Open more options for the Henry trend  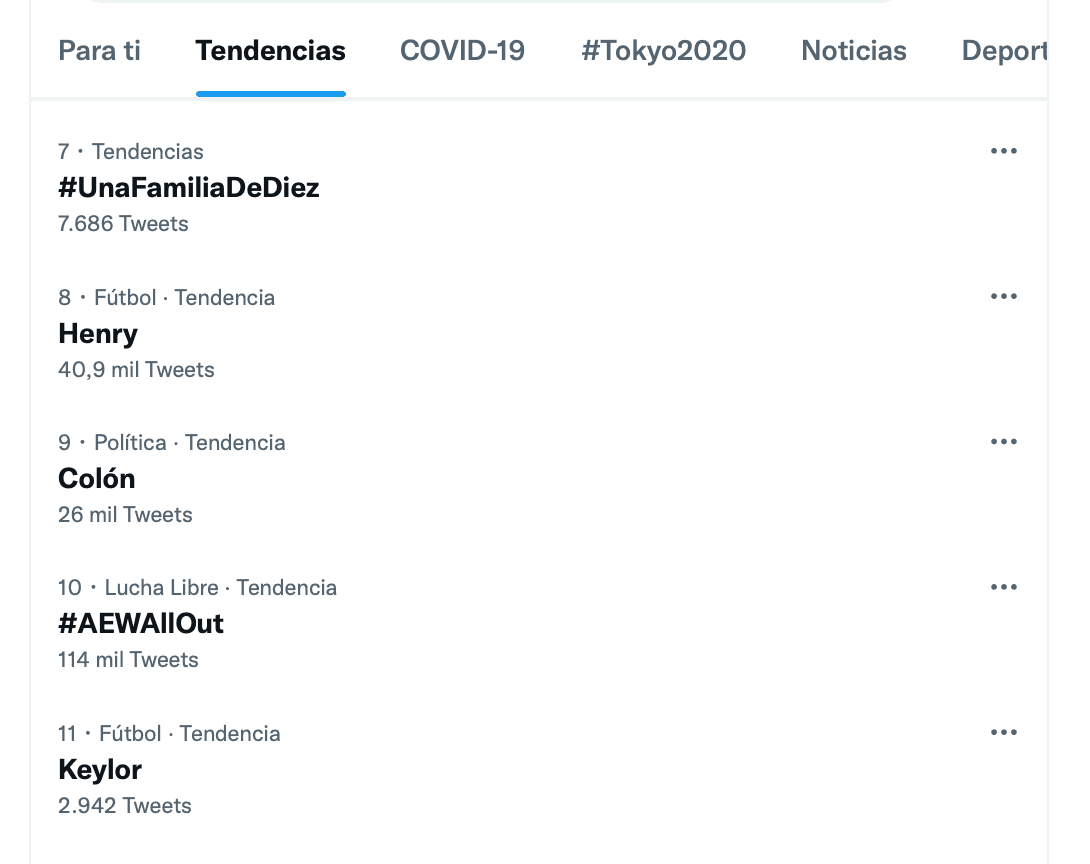tap(1003, 296)
